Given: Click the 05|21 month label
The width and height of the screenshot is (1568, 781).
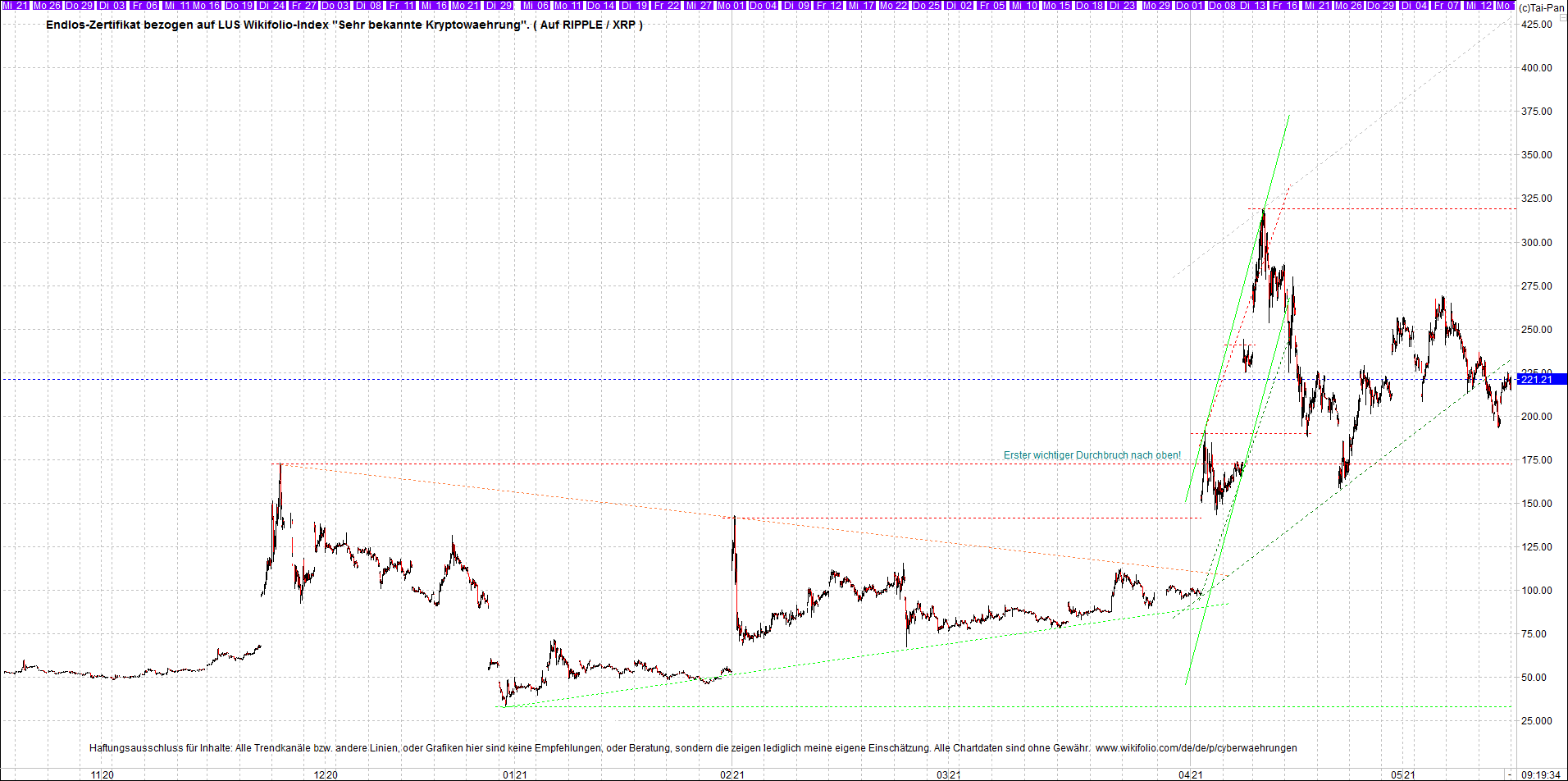Looking at the screenshot, I should (x=1403, y=774).
